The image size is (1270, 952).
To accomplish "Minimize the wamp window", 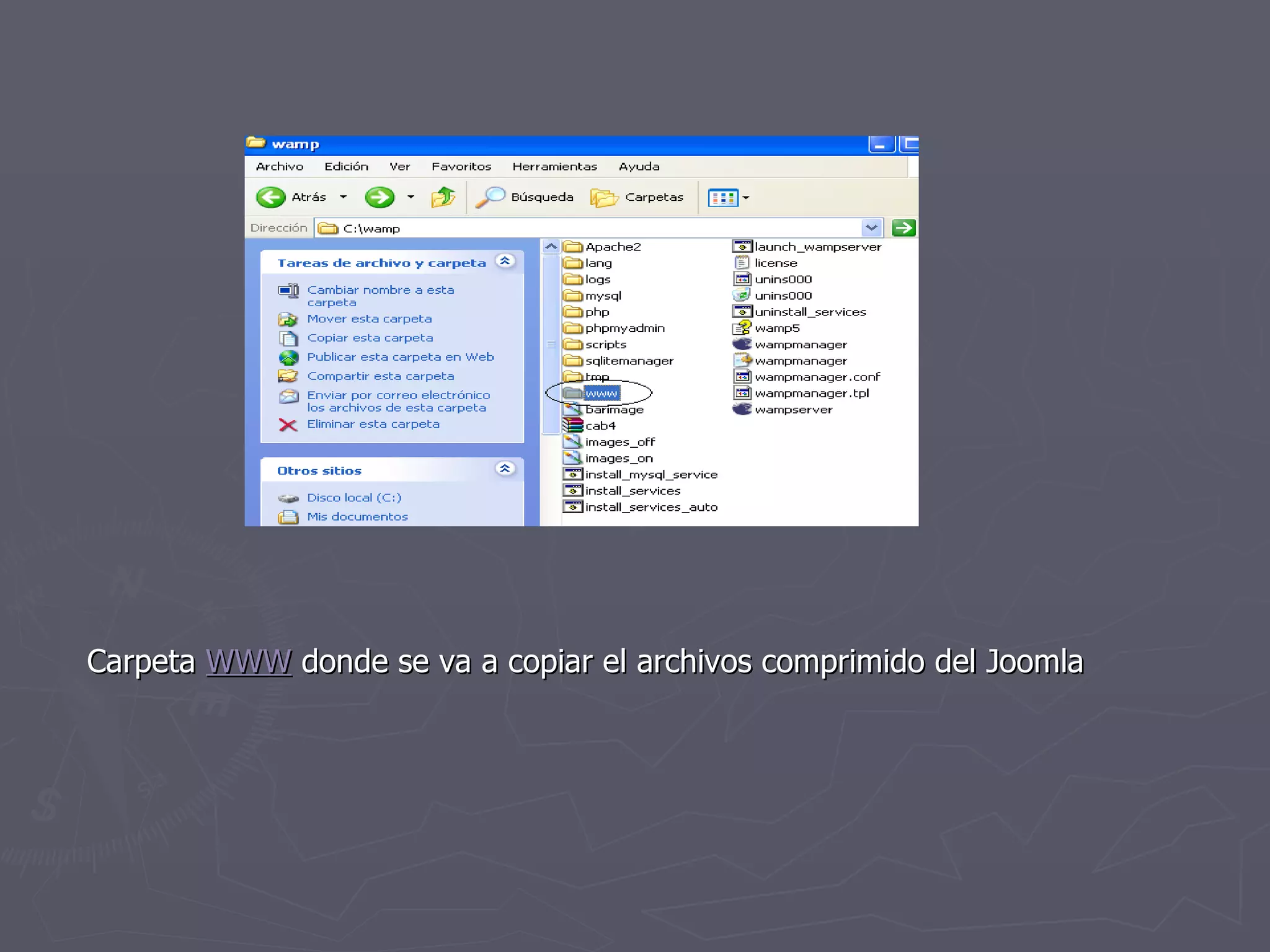I will 881,144.
